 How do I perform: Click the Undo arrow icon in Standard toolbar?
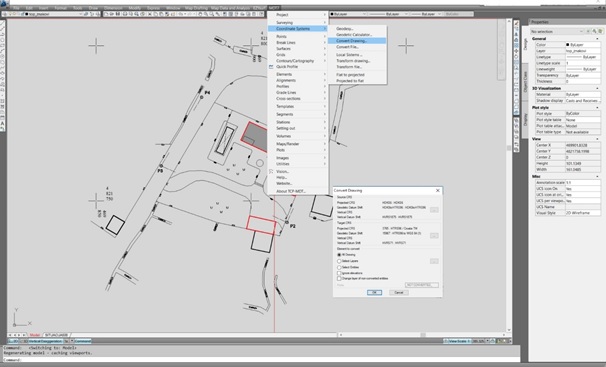tap(180, 14)
